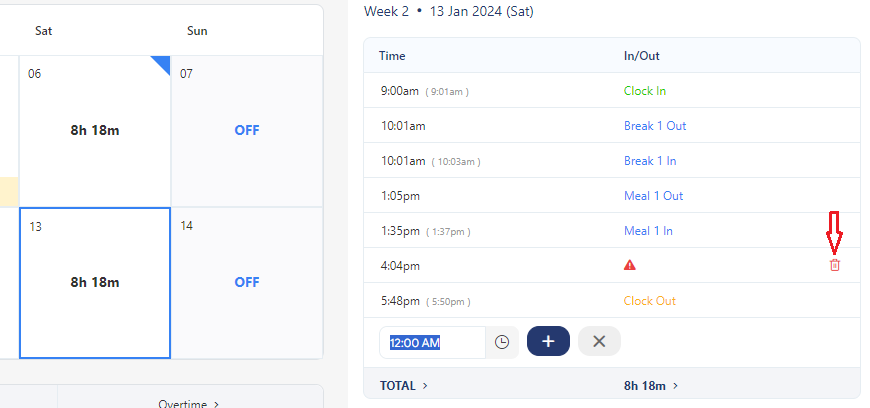Select the Meal 1 Out entry

tap(653, 196)
